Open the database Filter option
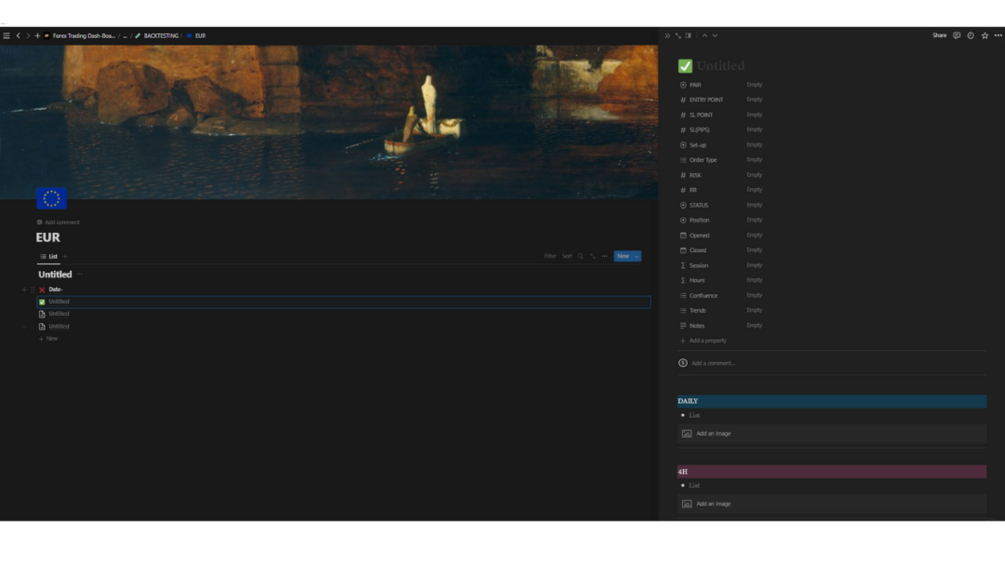The image size is (1005, 566). pyautogui.click(x=550, y=256)
